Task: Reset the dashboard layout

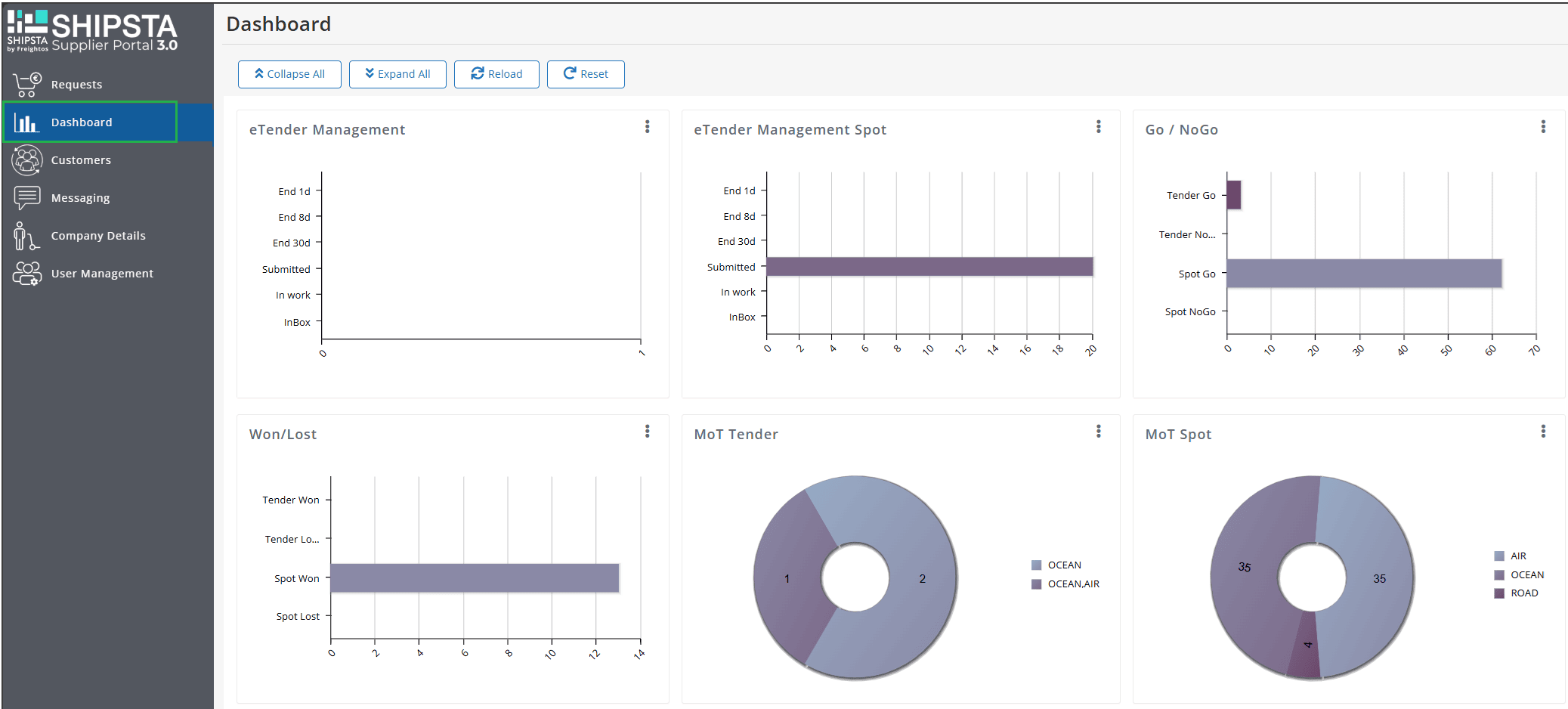Action: click(x=586, y=74)
